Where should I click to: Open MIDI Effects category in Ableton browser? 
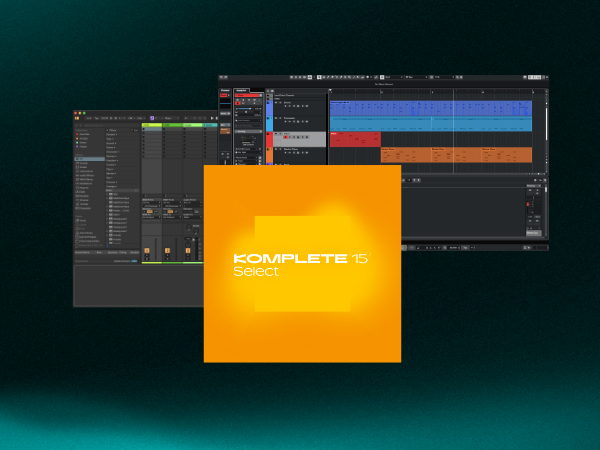[85, 179]
